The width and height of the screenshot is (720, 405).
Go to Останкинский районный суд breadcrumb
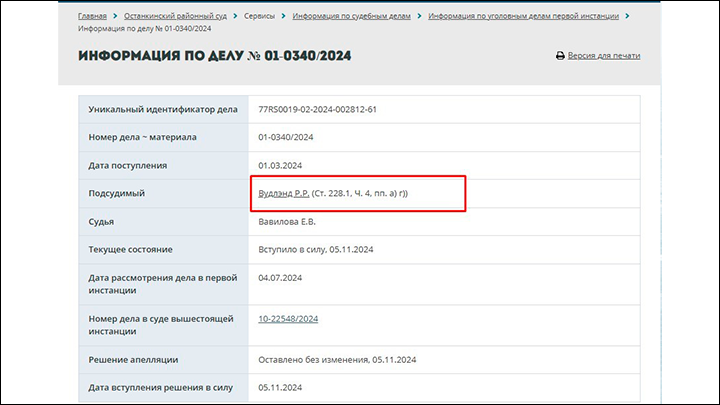[175, 16]
